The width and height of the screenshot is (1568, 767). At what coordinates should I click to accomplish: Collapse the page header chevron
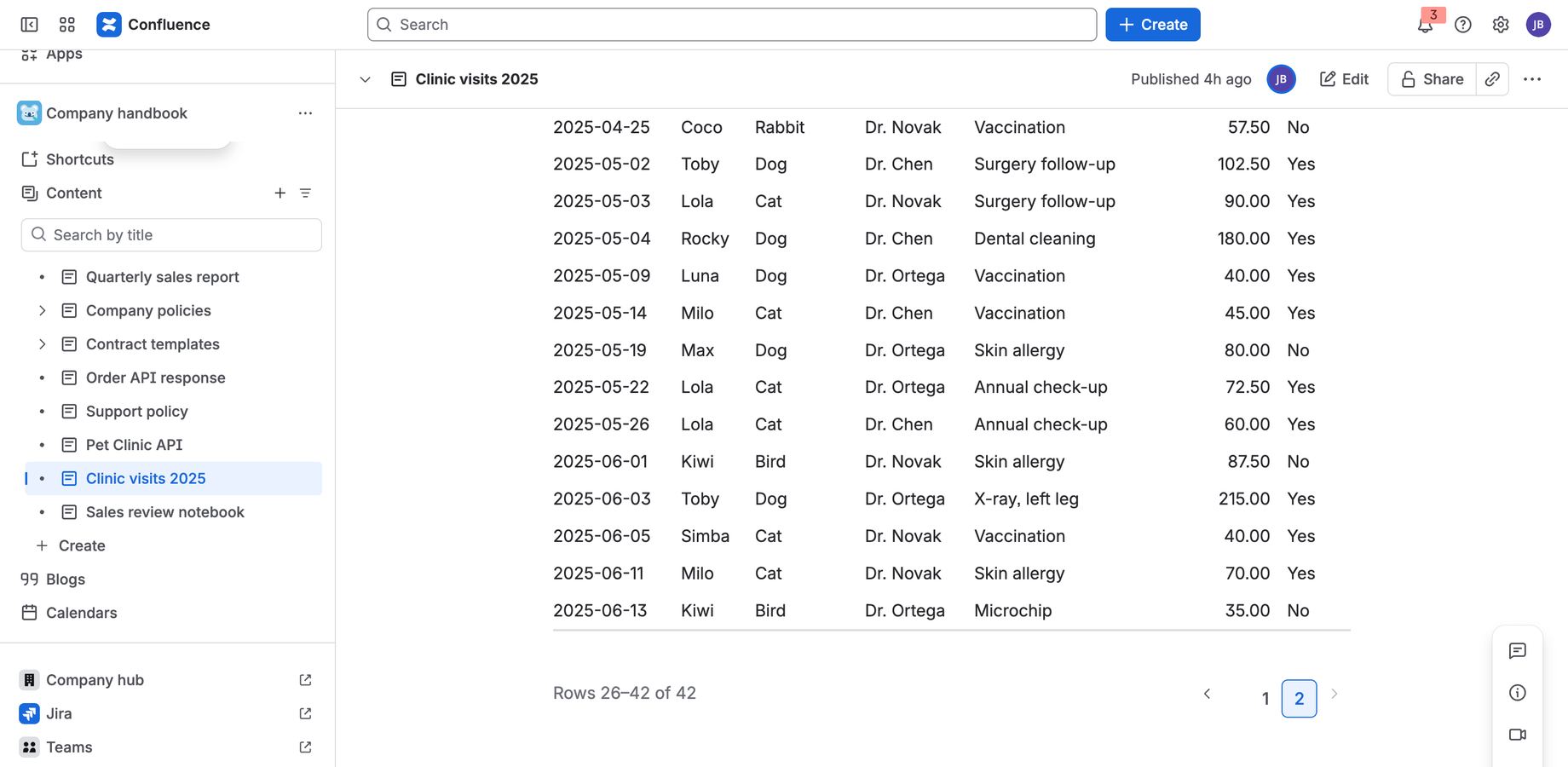click(365, 79)
